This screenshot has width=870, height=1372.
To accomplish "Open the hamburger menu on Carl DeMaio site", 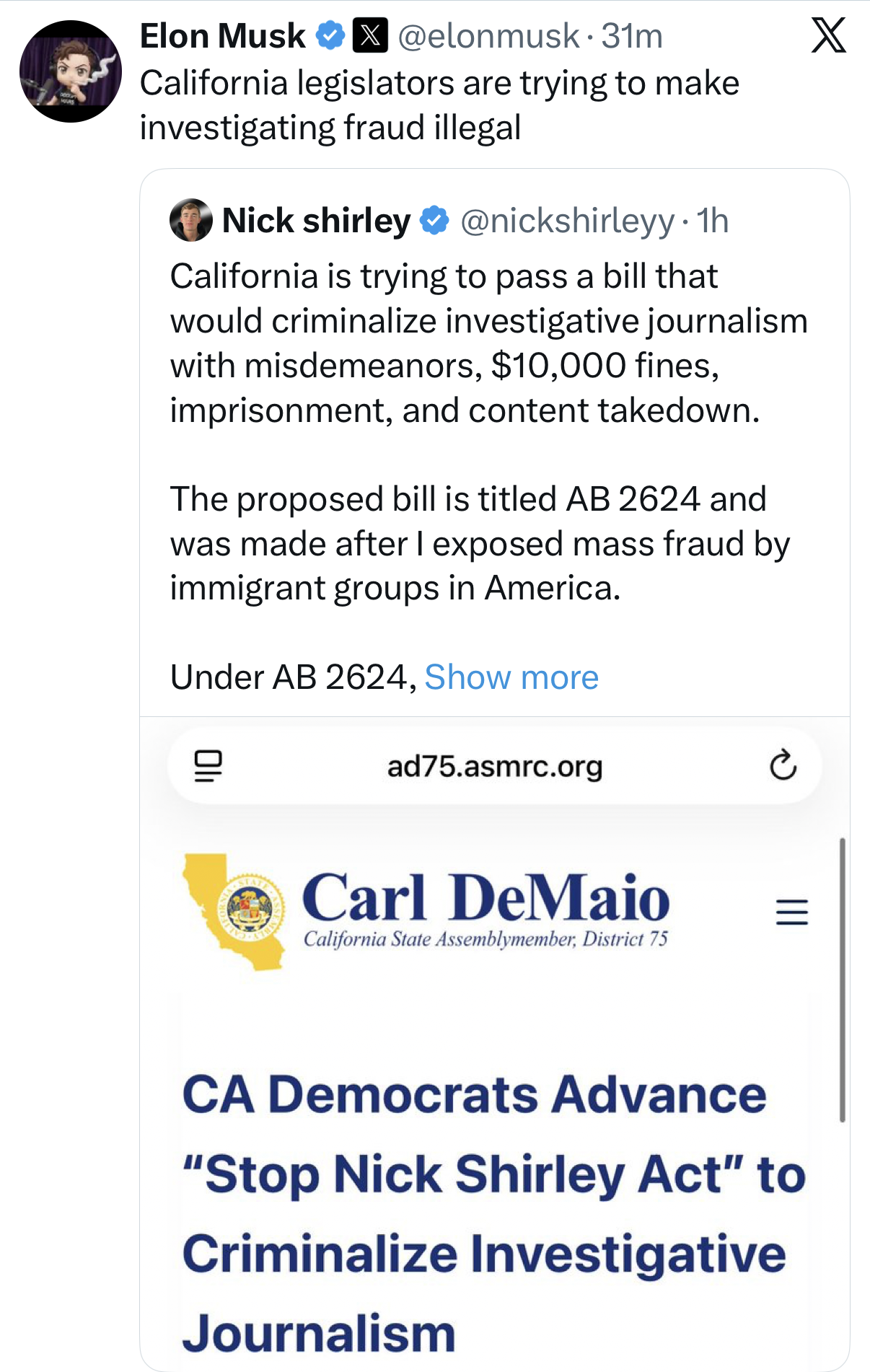I will coord(791,913).
